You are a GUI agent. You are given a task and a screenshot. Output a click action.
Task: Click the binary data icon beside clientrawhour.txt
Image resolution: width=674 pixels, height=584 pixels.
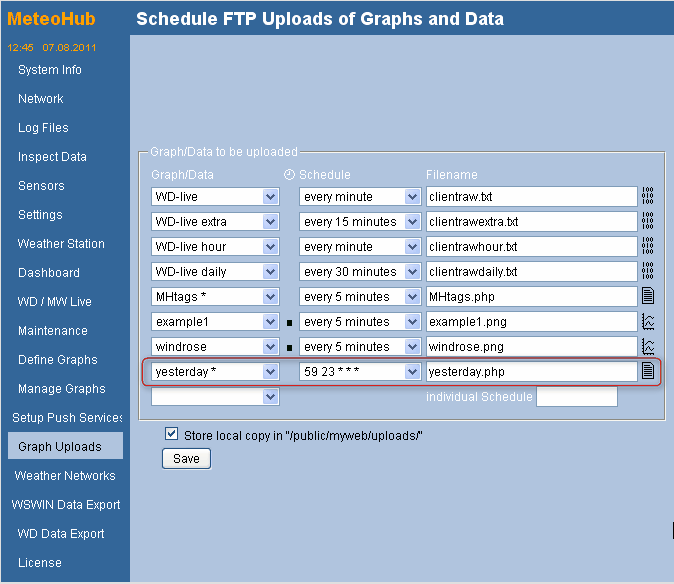[647, 247]
